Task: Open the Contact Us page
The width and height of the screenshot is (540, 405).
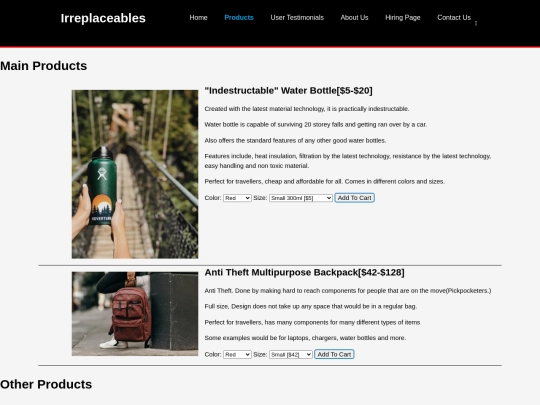Action: [454, 18]
